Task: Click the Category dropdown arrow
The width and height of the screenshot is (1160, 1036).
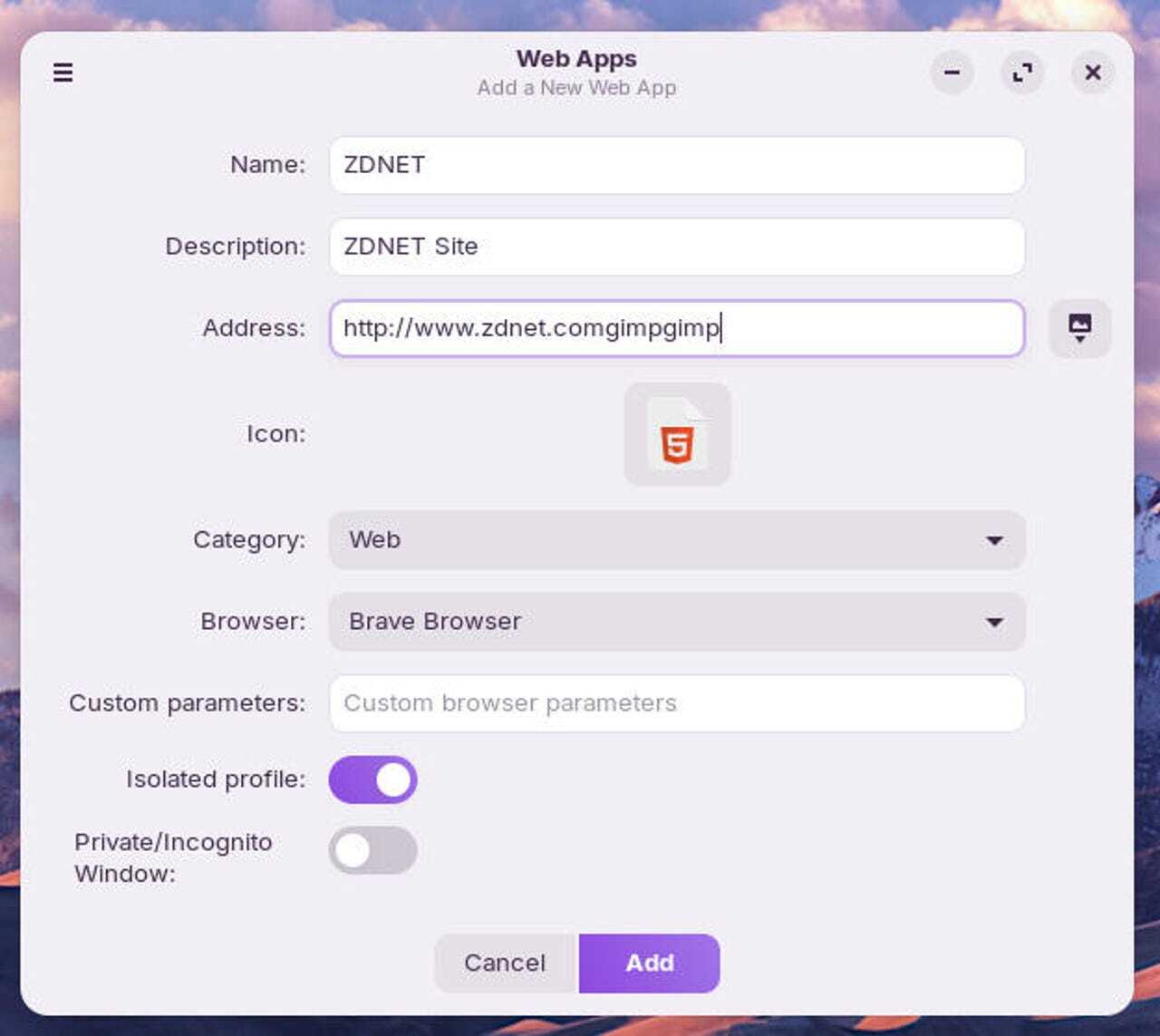Action: (x=995, y=540)
